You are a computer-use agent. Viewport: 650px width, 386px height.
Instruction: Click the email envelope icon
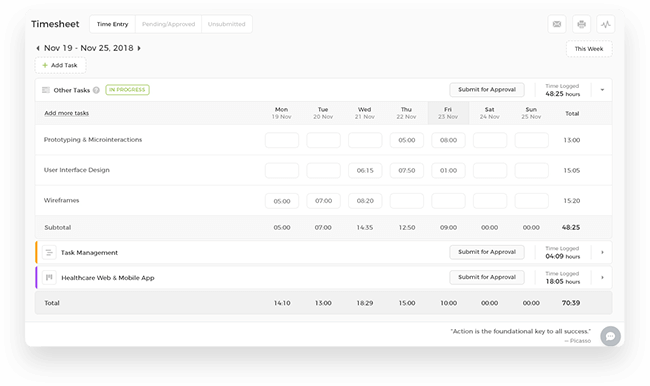[x=557, y=24]
